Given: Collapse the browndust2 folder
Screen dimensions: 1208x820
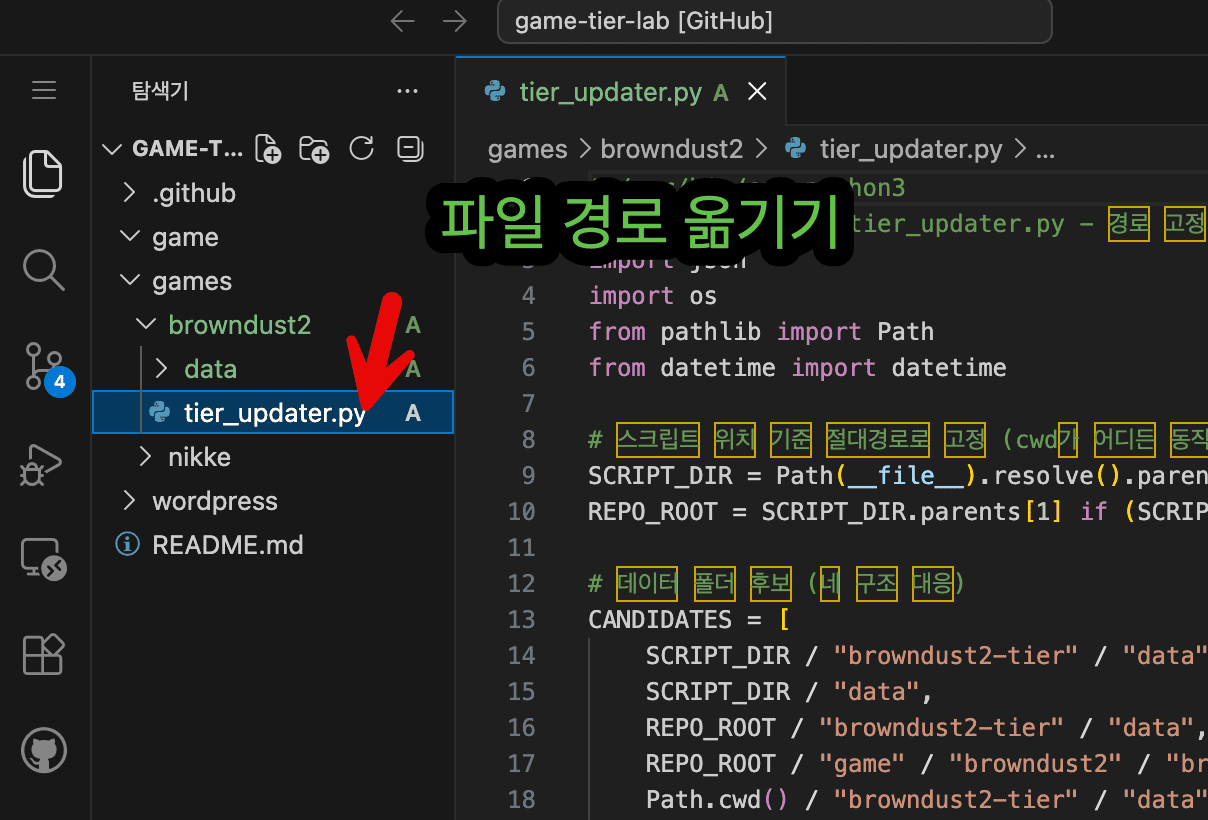Looking at the screenshot, I should [x=272, y=325].
